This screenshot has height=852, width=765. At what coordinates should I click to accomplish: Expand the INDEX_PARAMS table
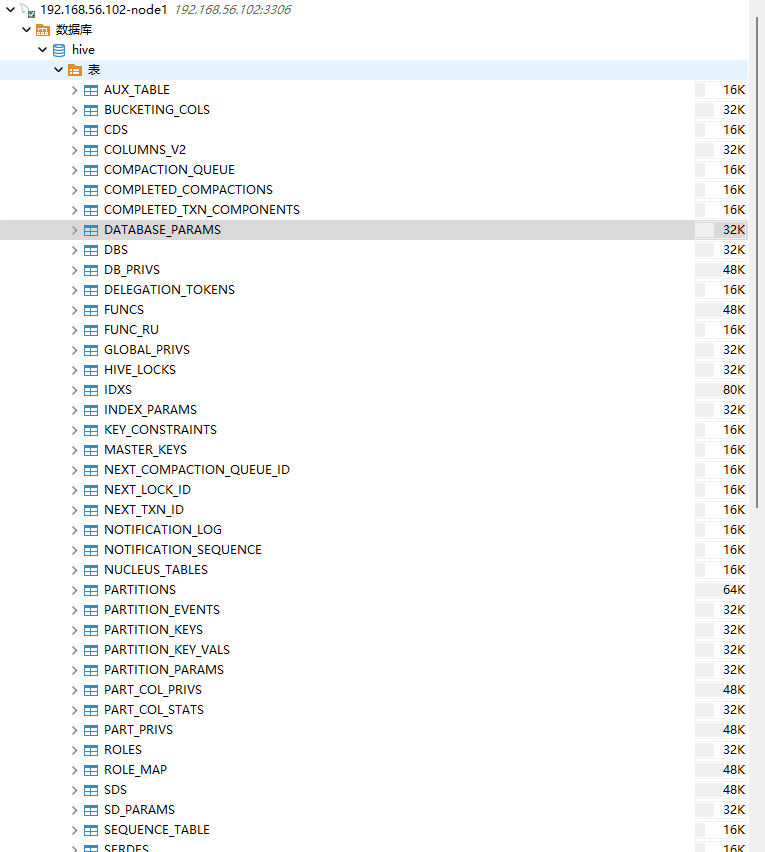[x=74, y=410]
